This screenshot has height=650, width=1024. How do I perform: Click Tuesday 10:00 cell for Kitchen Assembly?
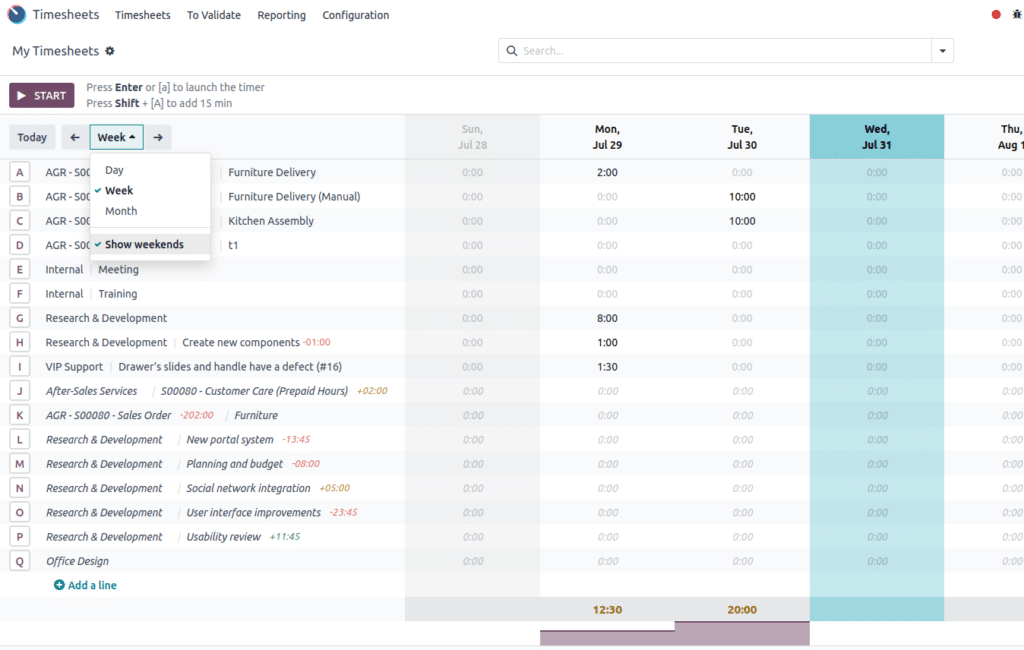[742, 221]
